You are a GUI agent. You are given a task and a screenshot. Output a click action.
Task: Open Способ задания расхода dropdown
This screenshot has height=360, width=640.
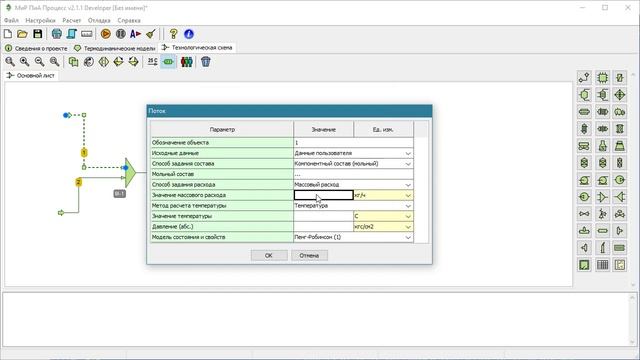pyautogui.click(x=408, y=185)
